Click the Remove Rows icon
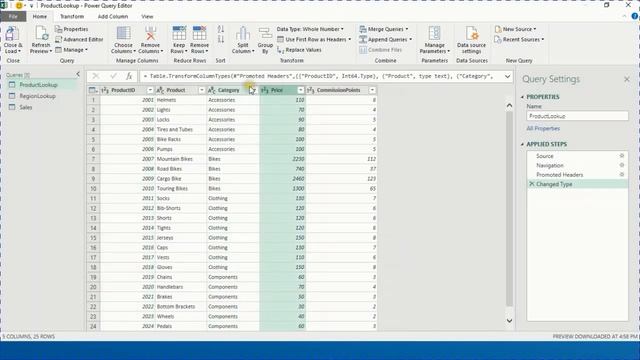This screenshot has height=360, width=640. [x=199, y=33]
